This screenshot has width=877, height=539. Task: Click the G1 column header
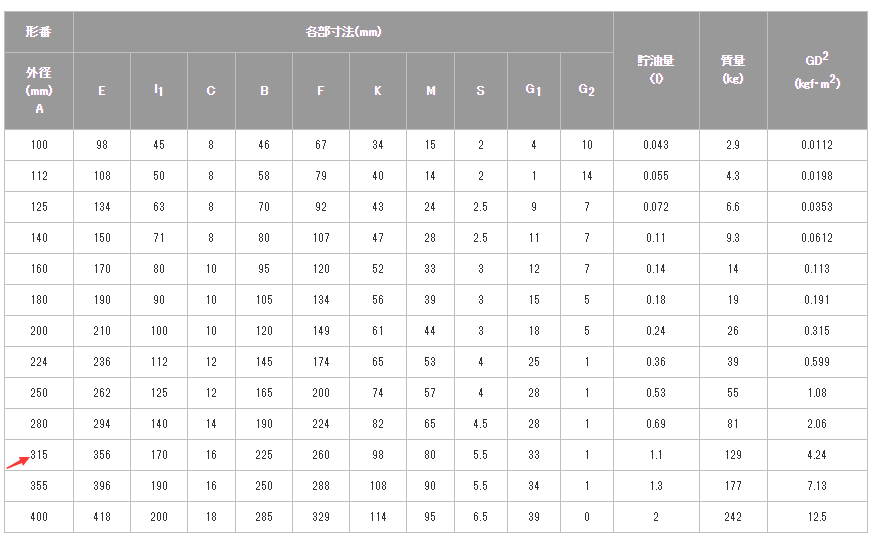coord(534,91)
